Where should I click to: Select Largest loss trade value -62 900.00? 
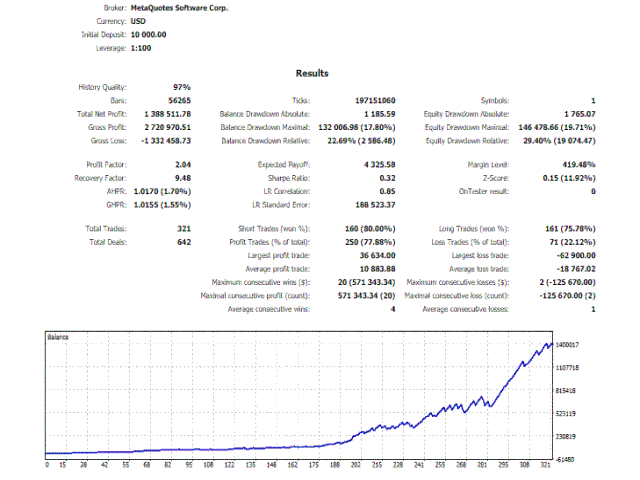576,256
